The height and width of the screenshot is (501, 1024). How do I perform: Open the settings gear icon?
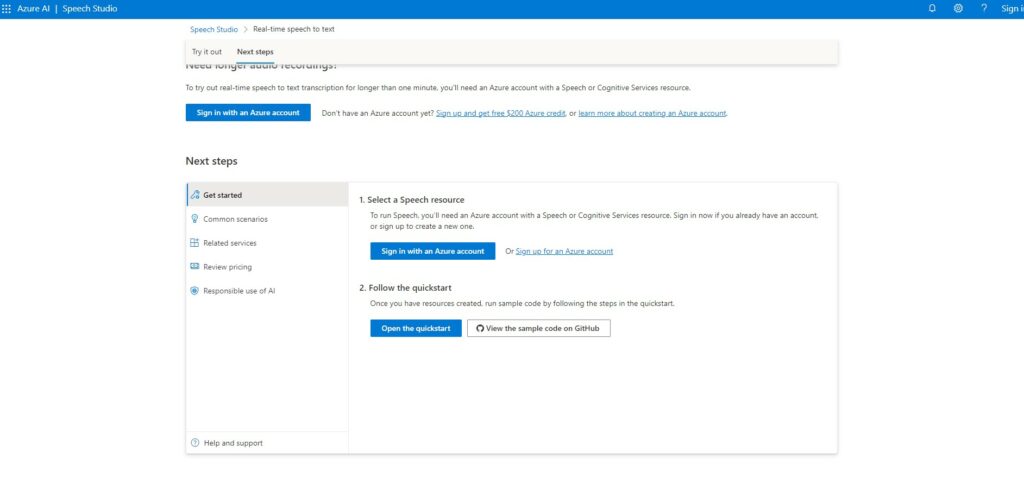click(x=958, y=8)
